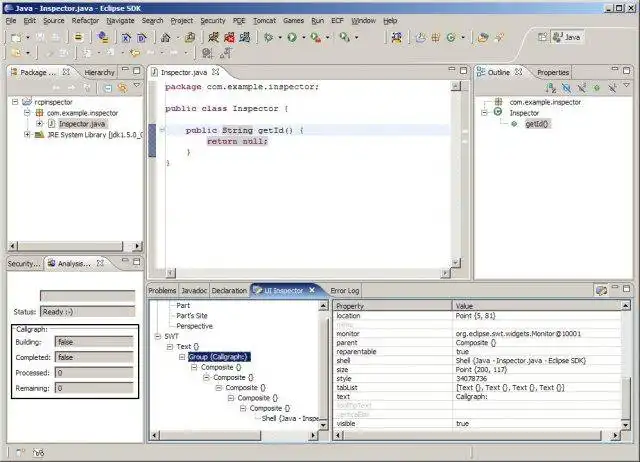640x462 pixels.
Task: Expand the Inspector.java tree node
Action: pos(40,123)
